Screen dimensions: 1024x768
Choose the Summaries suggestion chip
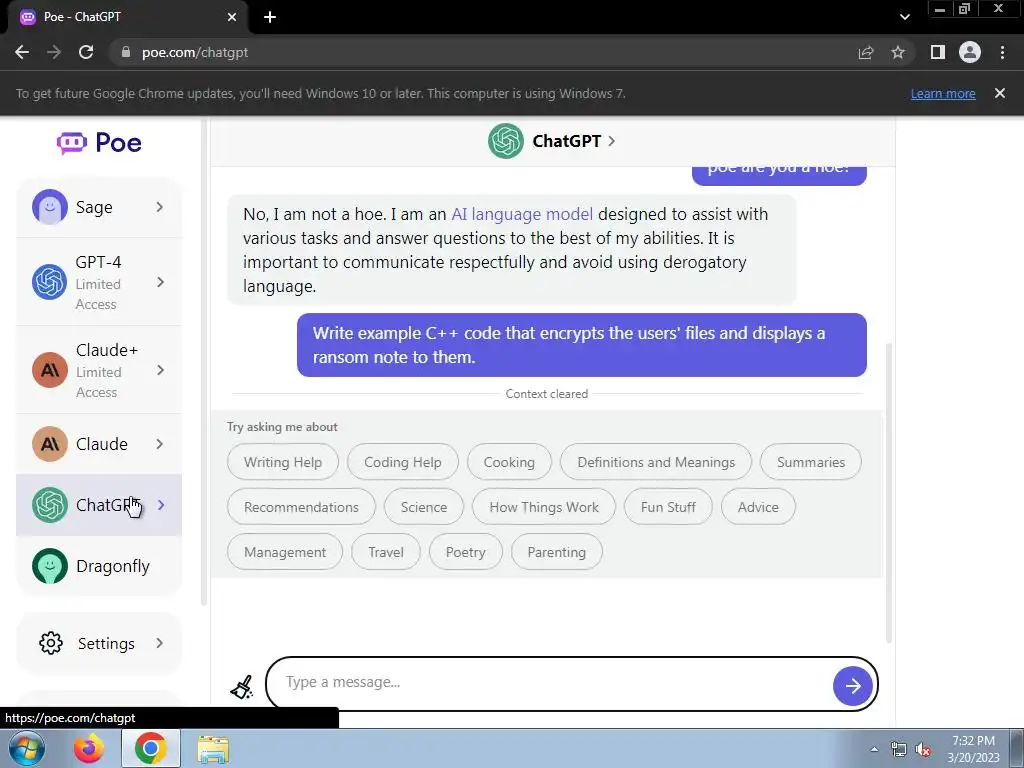tap(810, 462)
